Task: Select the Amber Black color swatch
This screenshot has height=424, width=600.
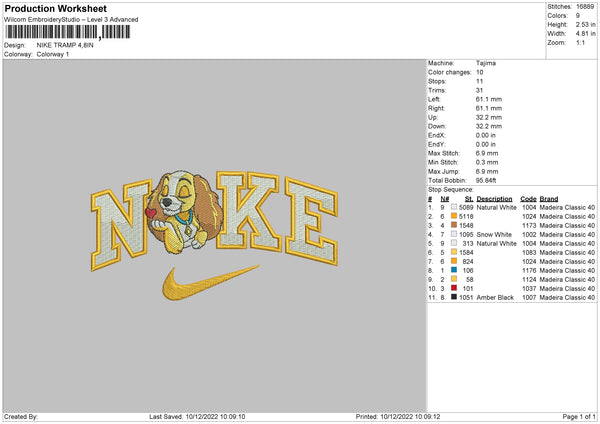Action: coord(454,297)
